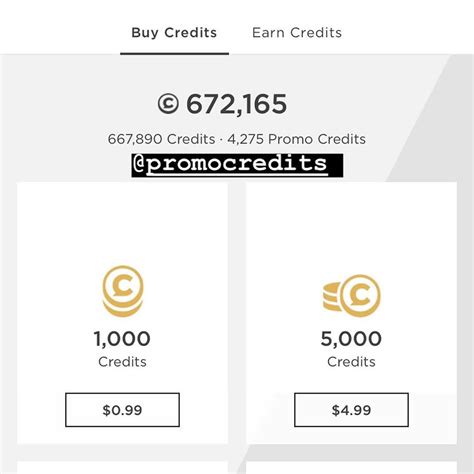This screenshot has width=474, height=474.
Task: Select the 5,000 Credits amount label
Action: point(351,339)
